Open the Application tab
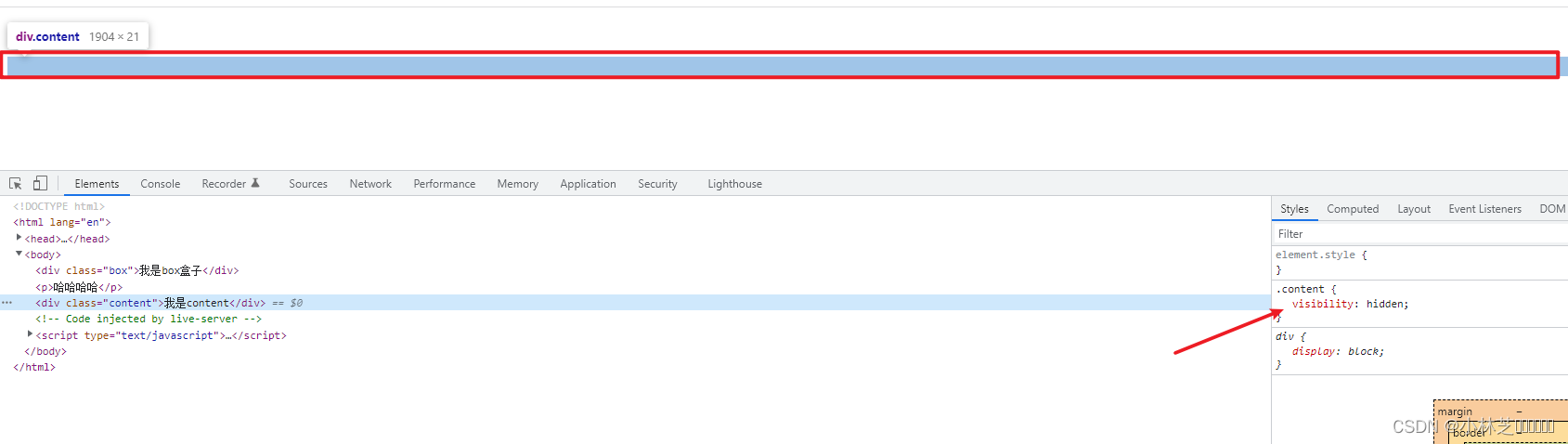 click(x=588, y=184)
